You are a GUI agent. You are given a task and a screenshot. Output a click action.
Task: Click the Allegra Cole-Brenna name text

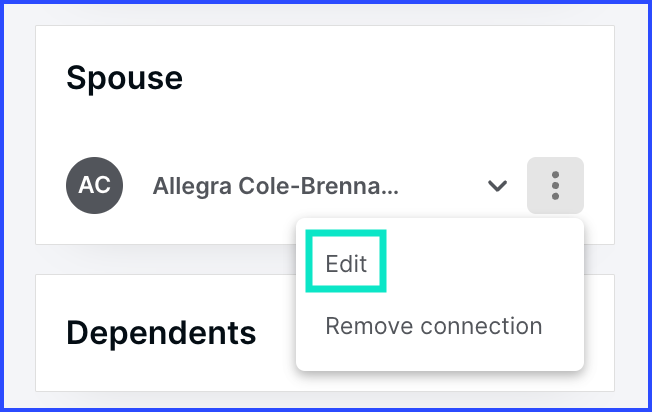(276, 186)
